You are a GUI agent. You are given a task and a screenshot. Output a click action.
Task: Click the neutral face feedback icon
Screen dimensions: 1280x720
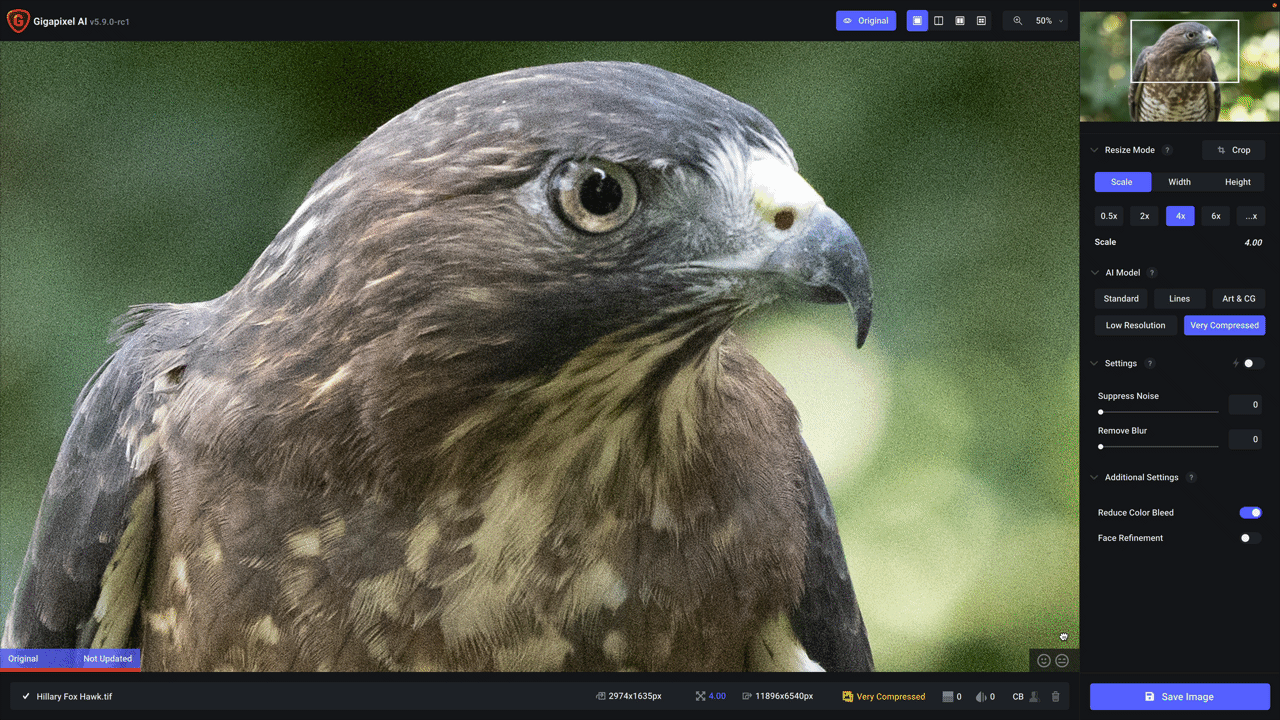[1062, 660]
